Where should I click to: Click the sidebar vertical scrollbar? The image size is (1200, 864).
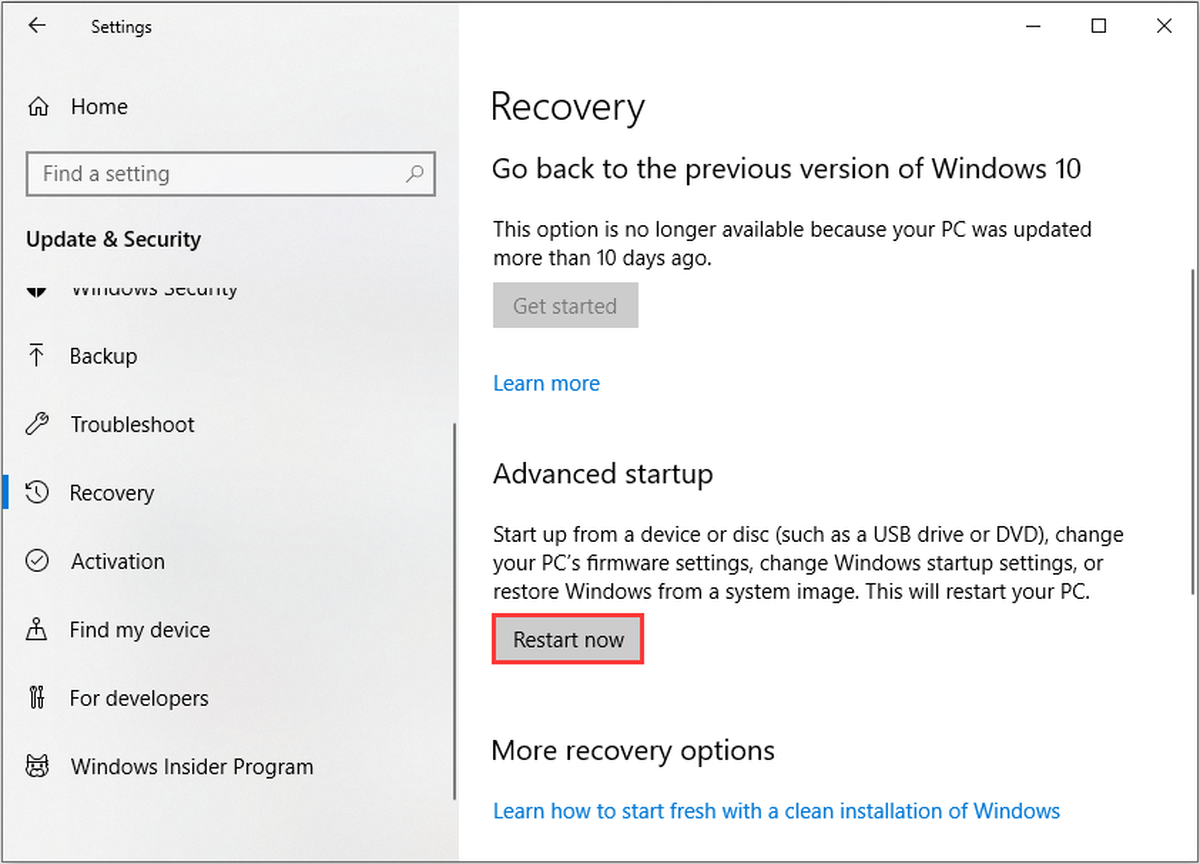[x=455, y=610]
